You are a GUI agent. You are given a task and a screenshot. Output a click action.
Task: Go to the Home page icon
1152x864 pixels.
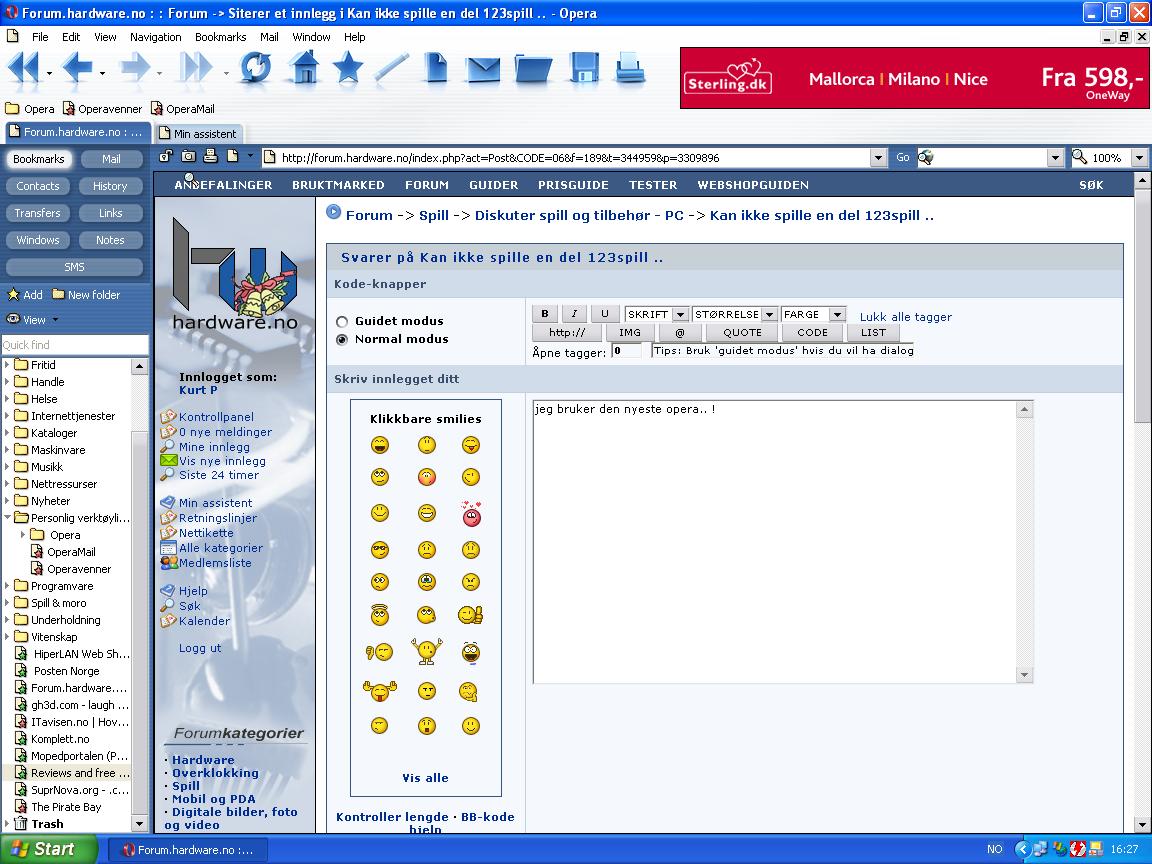tap(304, 68)
